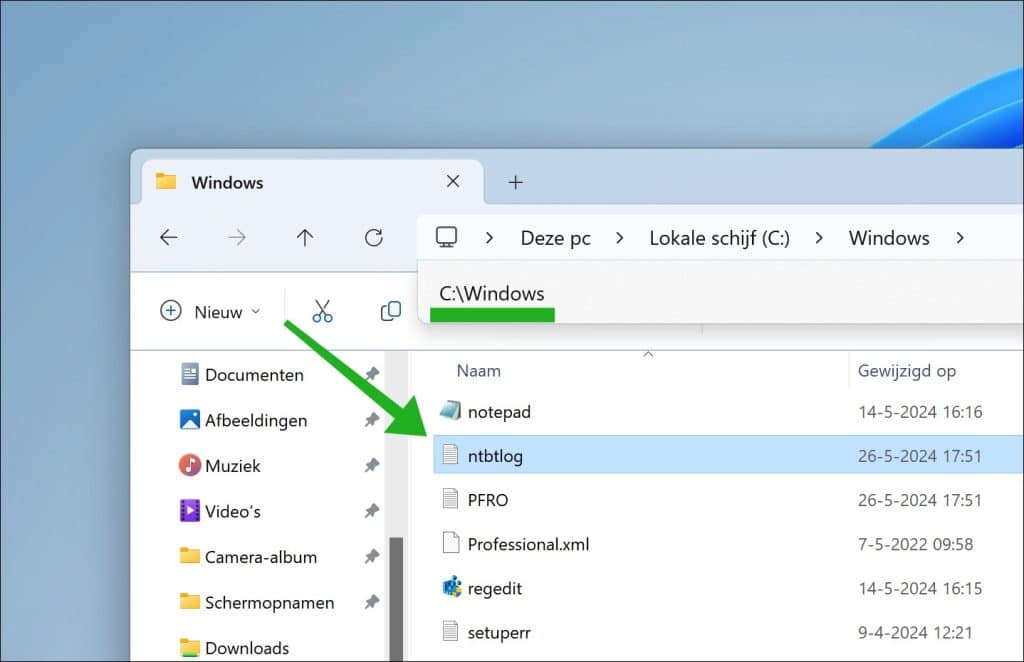Expand chevron after Lokale schijf (C:)
The width and height of the screenshot is (1024, 662).
[818, 238]
